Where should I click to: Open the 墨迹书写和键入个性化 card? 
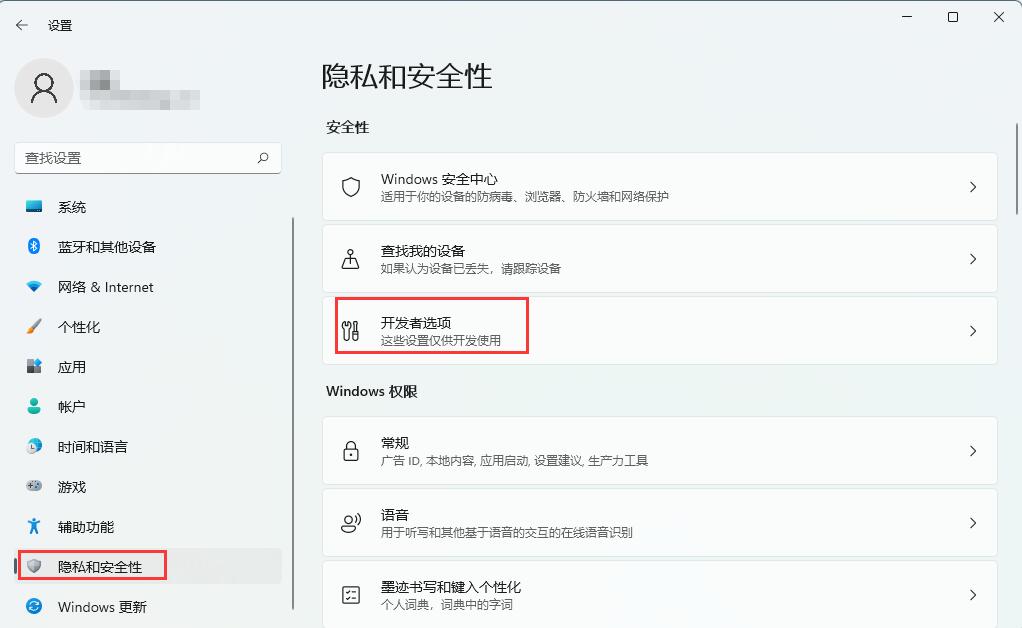(660, 595)
